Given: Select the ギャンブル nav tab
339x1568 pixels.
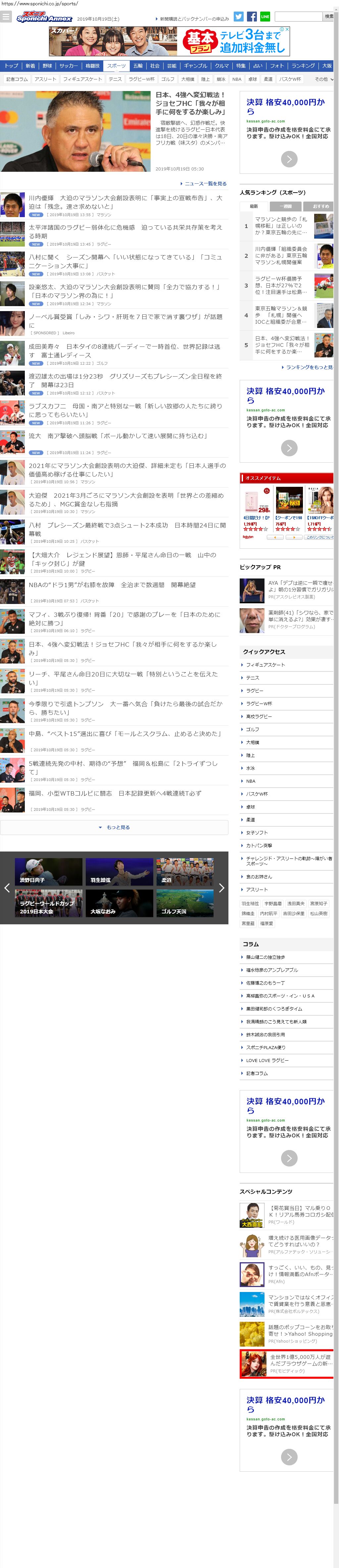Looking at the screenshot, I should point(195,66).
